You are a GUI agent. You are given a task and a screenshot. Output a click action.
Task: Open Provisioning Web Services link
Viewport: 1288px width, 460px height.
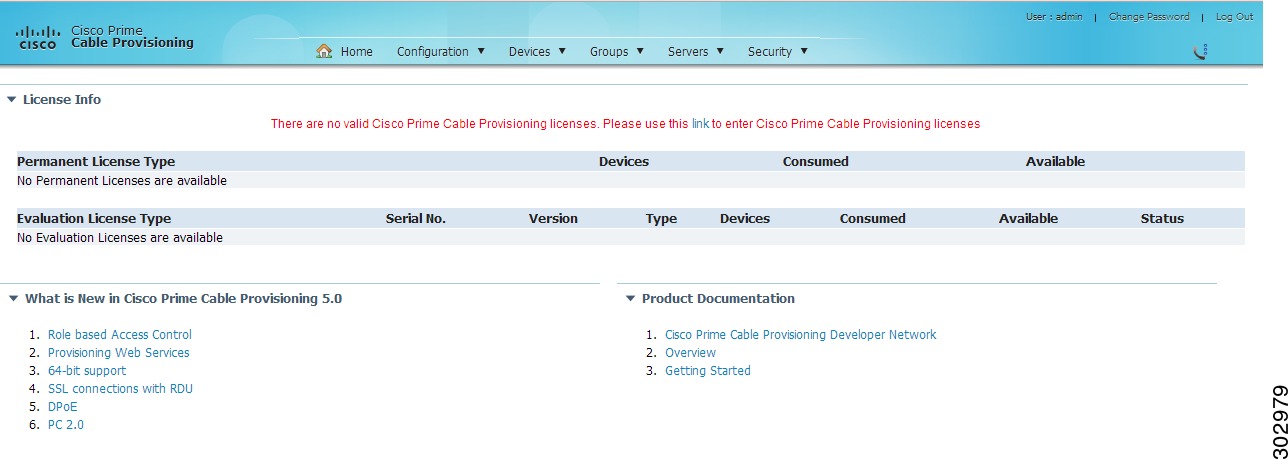pyautogui.click(x=119, y=353)
